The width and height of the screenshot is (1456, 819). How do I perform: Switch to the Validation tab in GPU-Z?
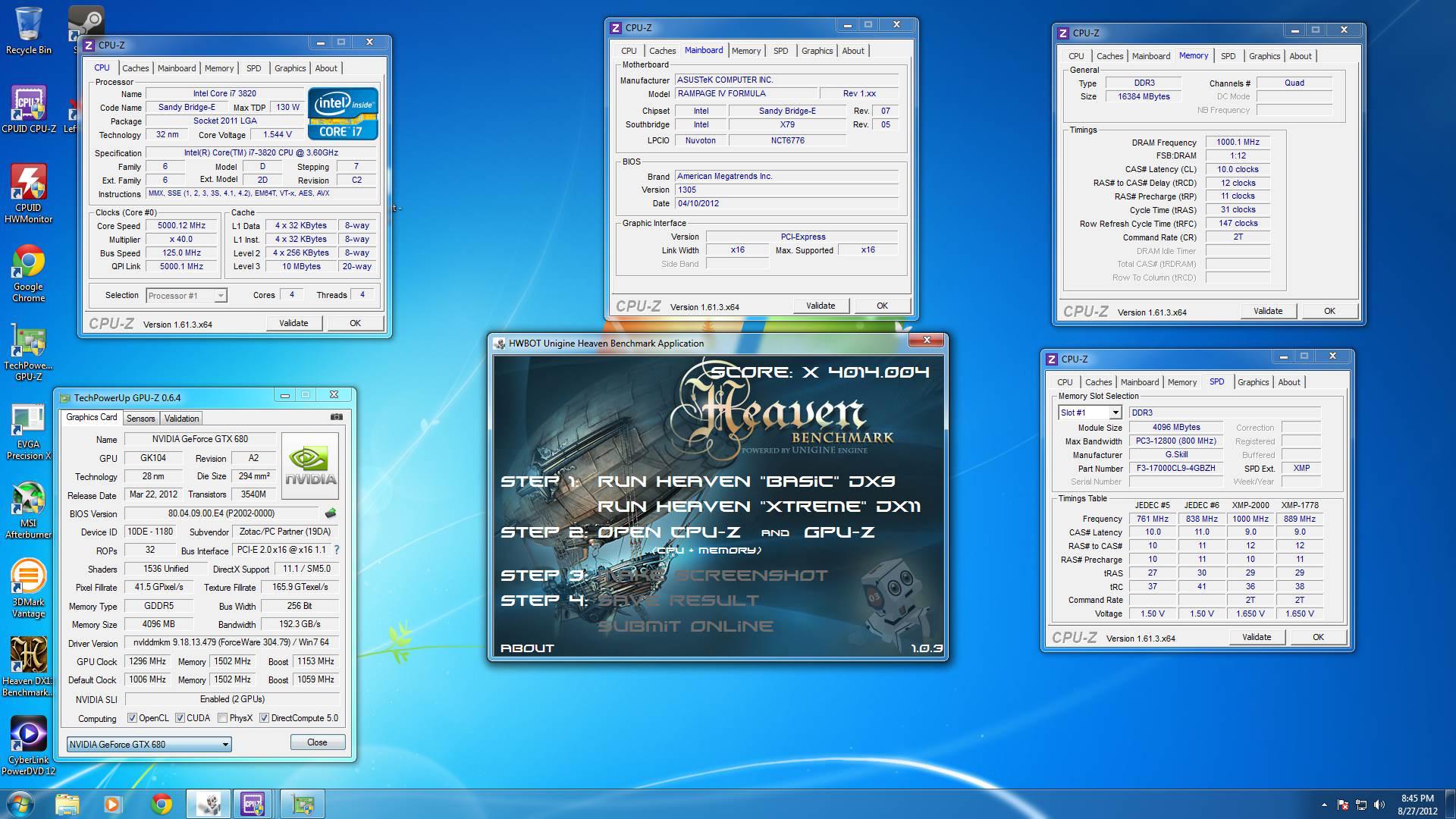[181, 419]
